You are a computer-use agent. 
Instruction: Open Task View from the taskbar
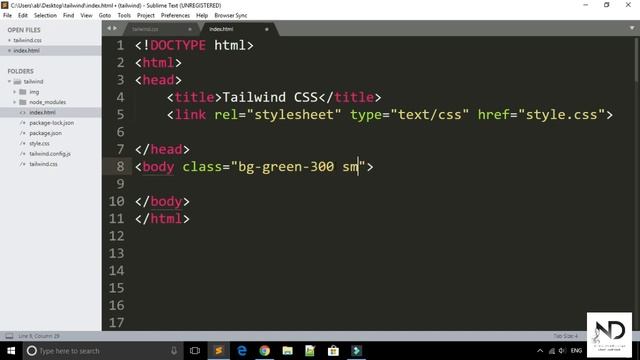coord(195,351)
